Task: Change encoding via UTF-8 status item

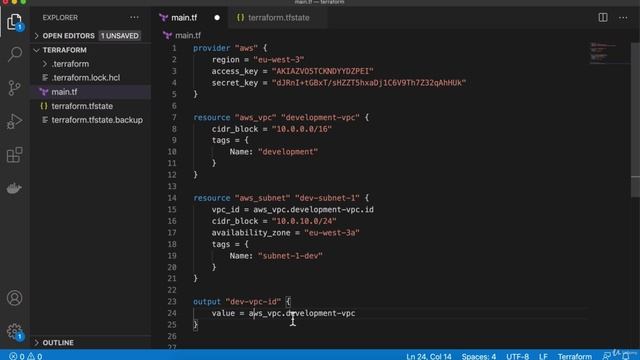Action: [x=517, y=356]
